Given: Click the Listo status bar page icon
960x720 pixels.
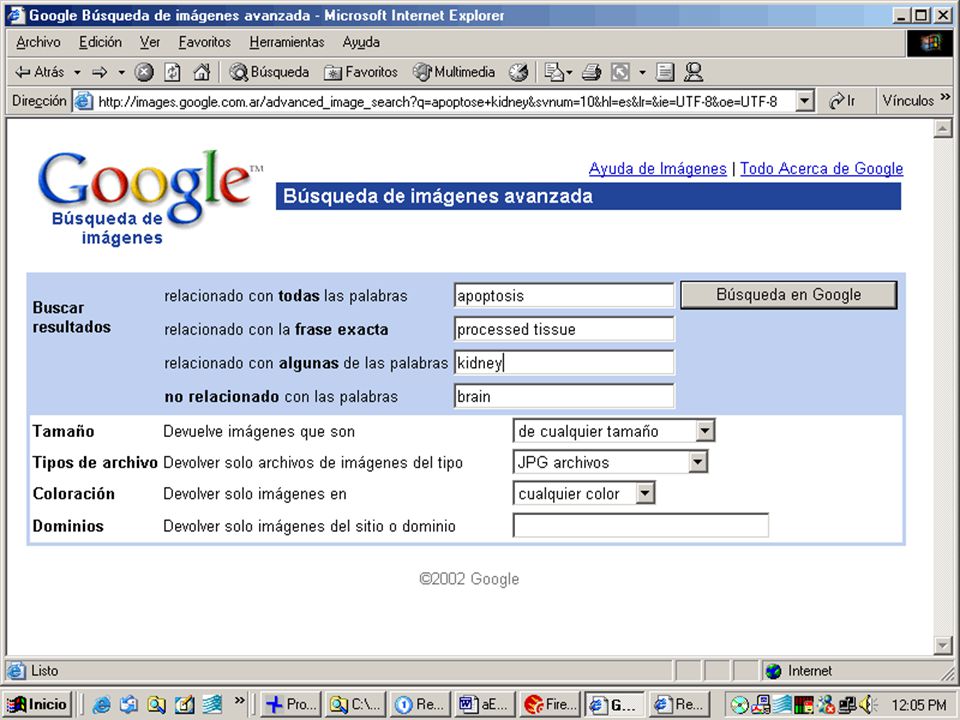Looking at the screenshot, I should coord(17,671).
